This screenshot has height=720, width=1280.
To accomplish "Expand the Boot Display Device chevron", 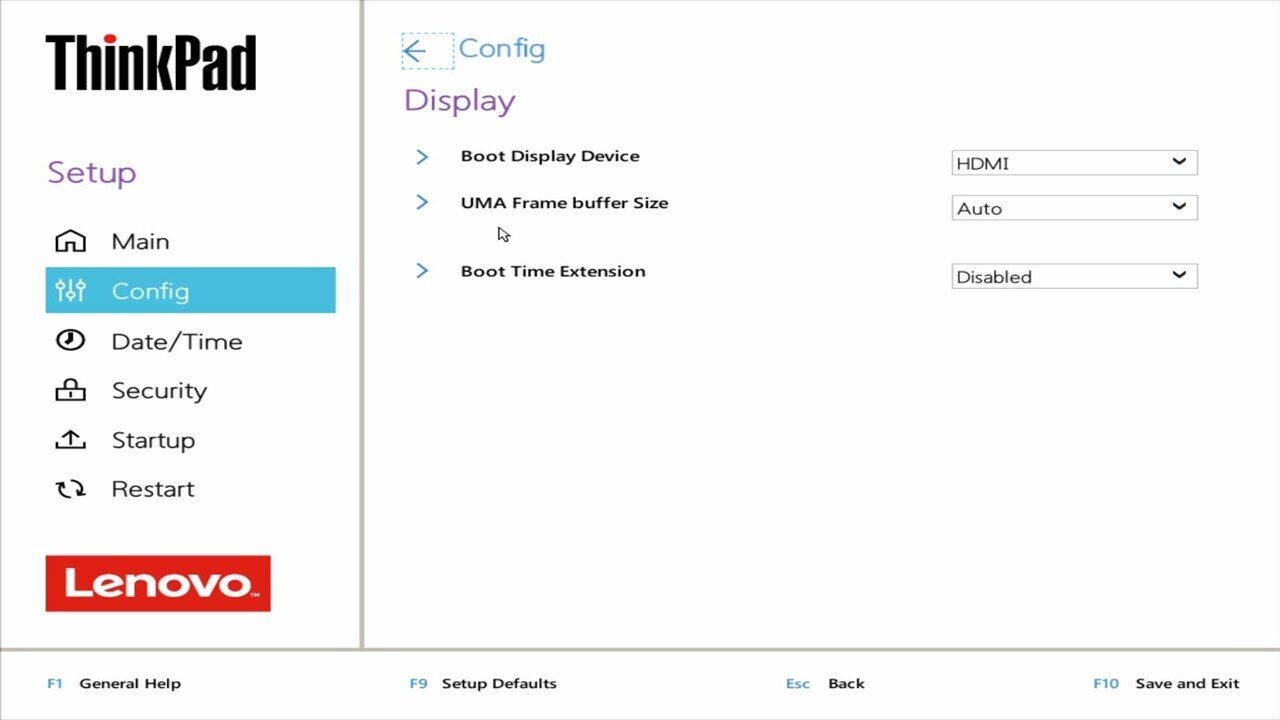I will [422, 157].
